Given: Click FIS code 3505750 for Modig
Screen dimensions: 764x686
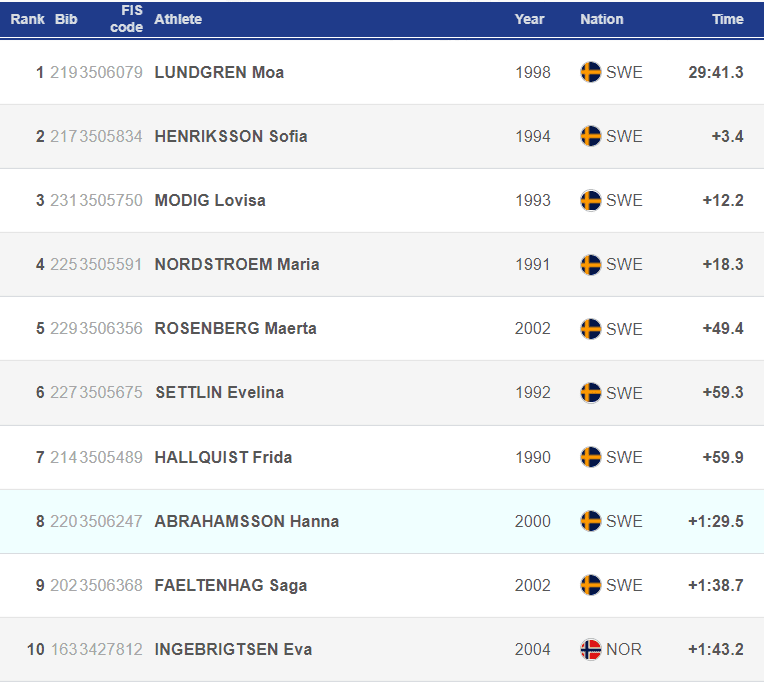Looking at the screenshot, I should [111, 200].
